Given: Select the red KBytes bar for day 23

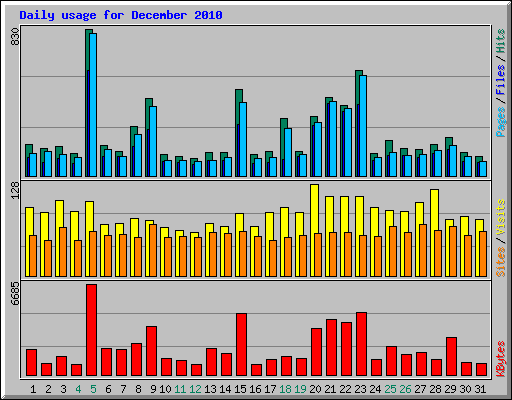Looking at the screenshot, I should (x=362, y=344).
